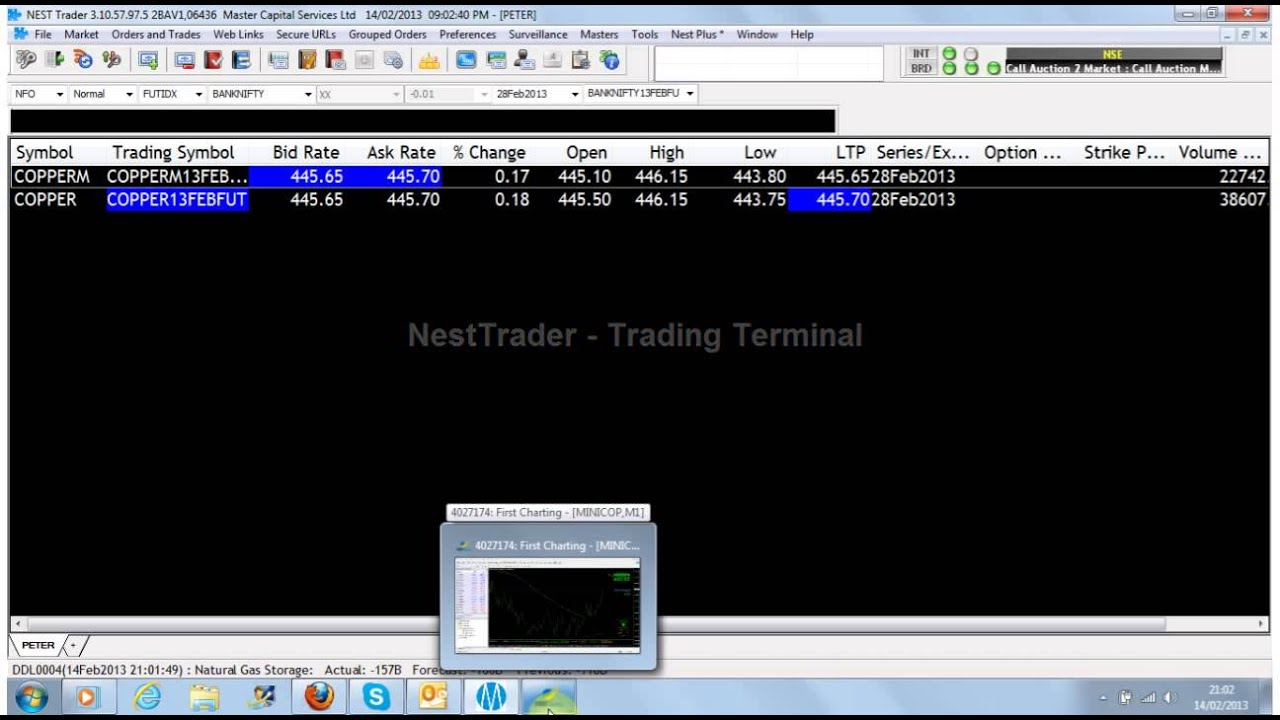Click the black command input bar
This screenshot has width=1280, height=720.
coord(422,121)
